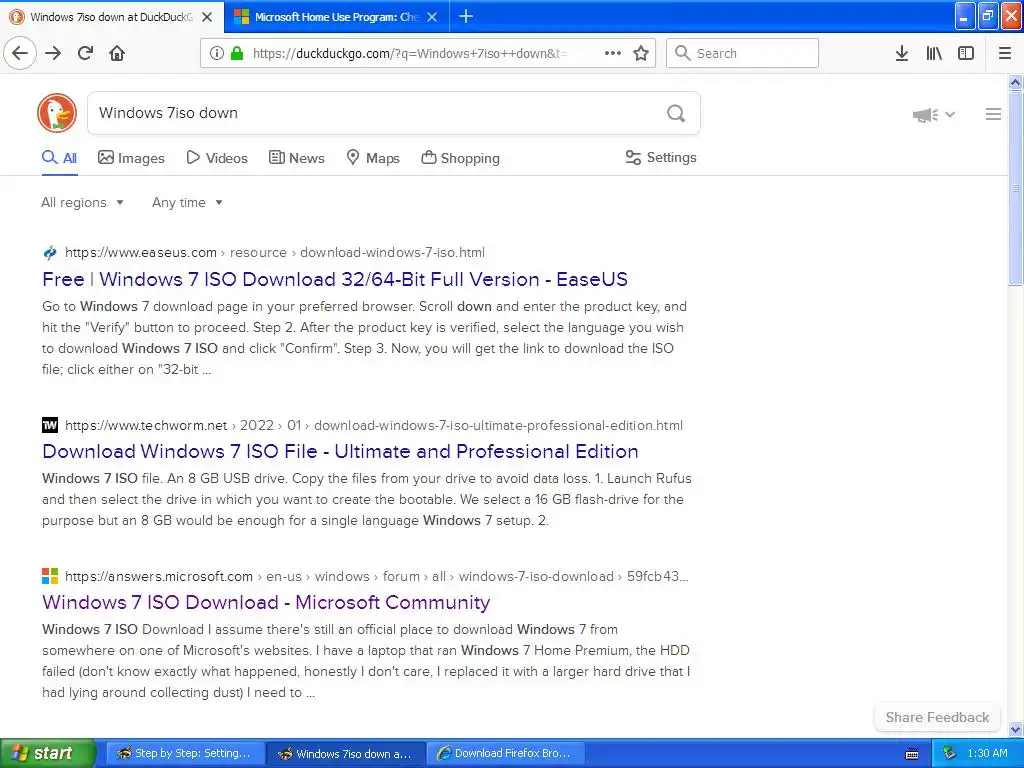Image resolution: width=1024 pixels, height=768 pixels.
Task: Switch to News results
Action: point(296,158)
